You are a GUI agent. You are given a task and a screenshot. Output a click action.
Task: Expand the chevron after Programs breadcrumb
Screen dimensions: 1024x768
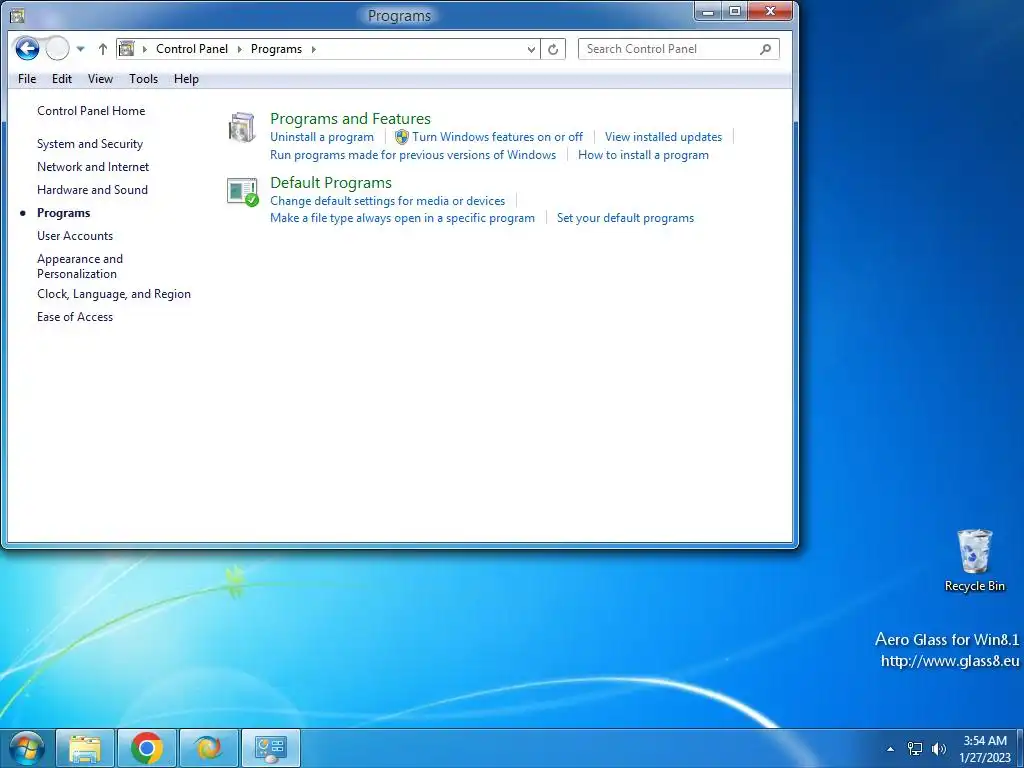tap(313, 49)
